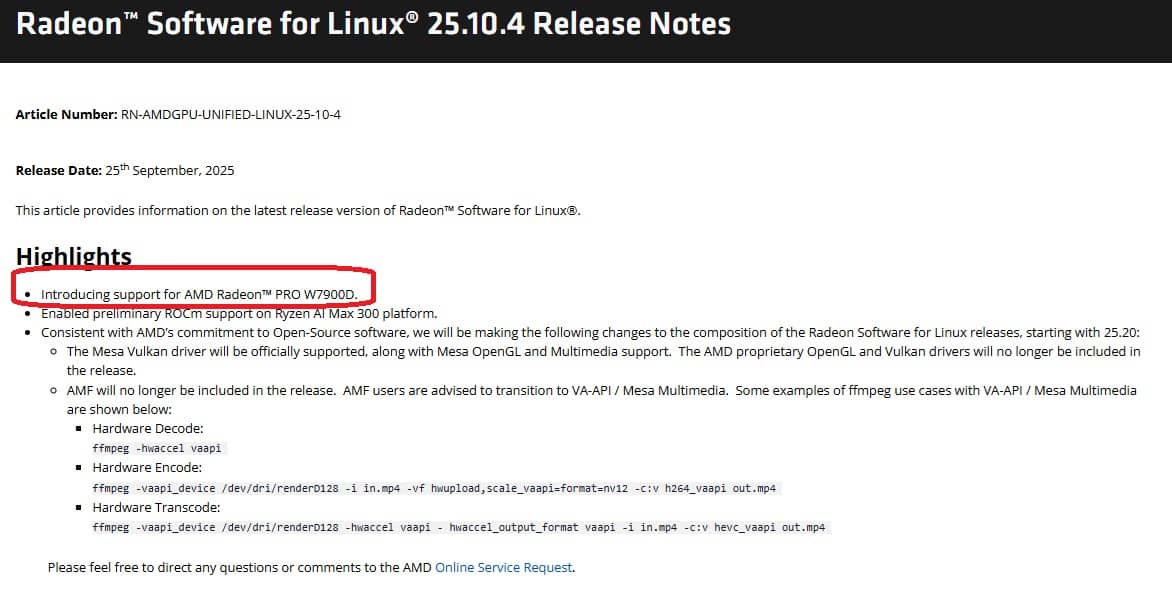Click the 'Hardware Transcode:' label
The width and height of the screenshot is (1172, 589).
click(155, 507)
